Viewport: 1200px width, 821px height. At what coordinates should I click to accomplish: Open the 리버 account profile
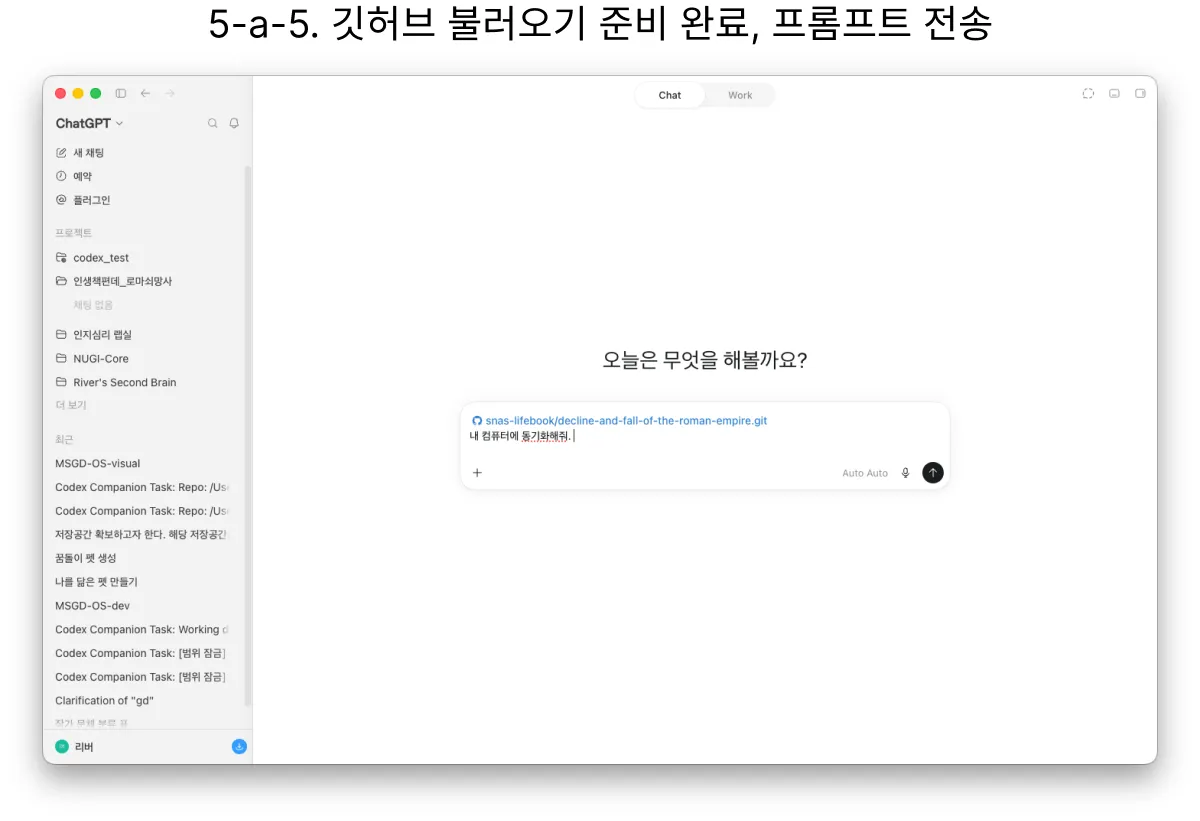coord(75,747)
